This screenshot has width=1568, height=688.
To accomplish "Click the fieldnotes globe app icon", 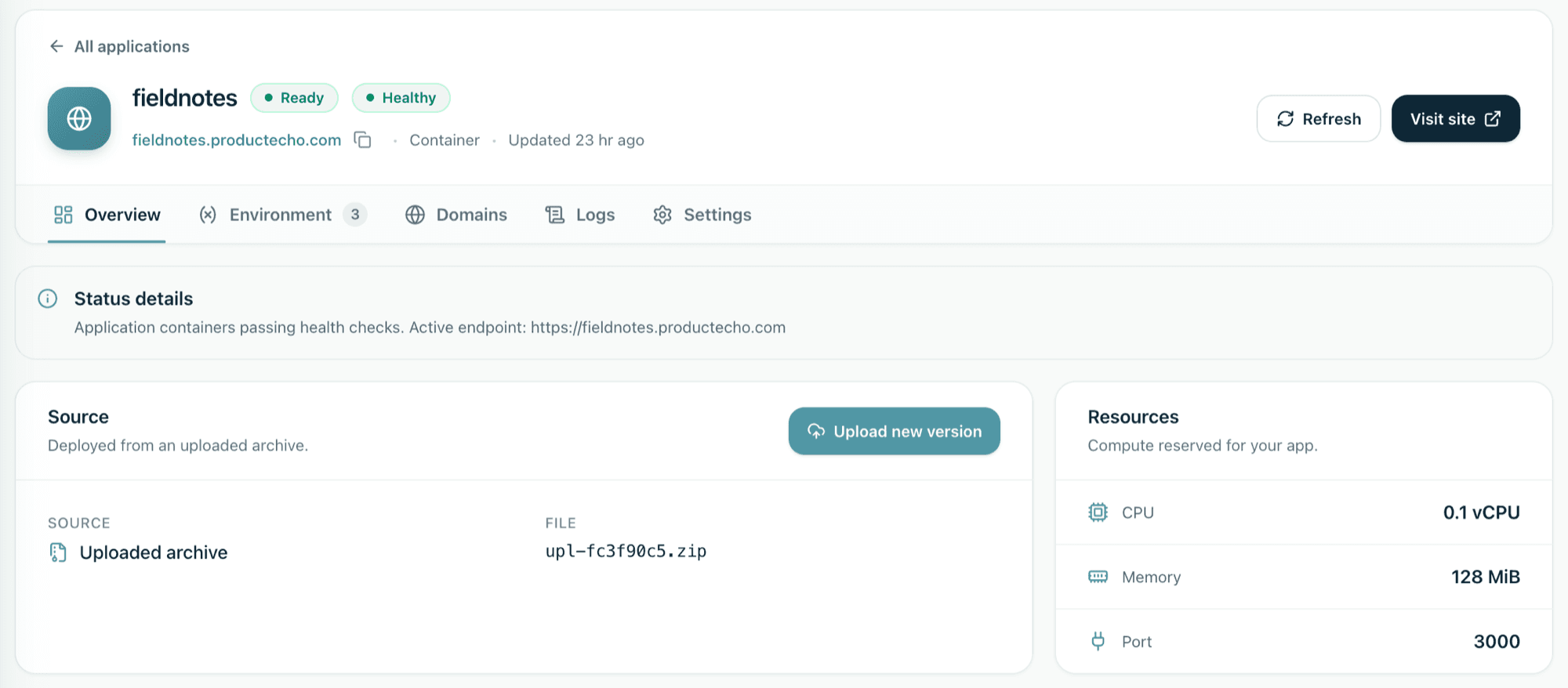I will point(79,118).
